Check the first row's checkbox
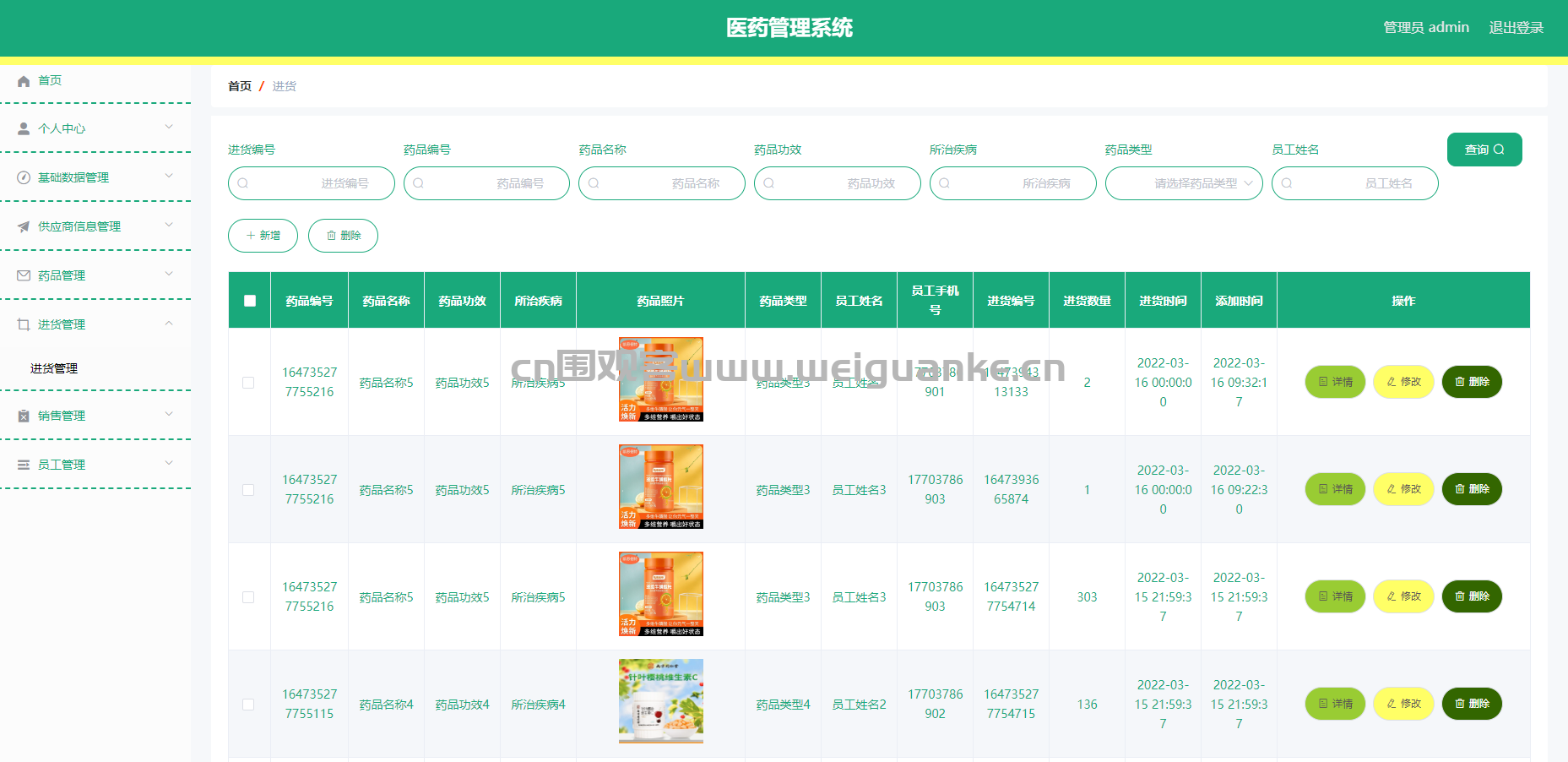Screen dimensions: 1568x762 tap(248, 383)
